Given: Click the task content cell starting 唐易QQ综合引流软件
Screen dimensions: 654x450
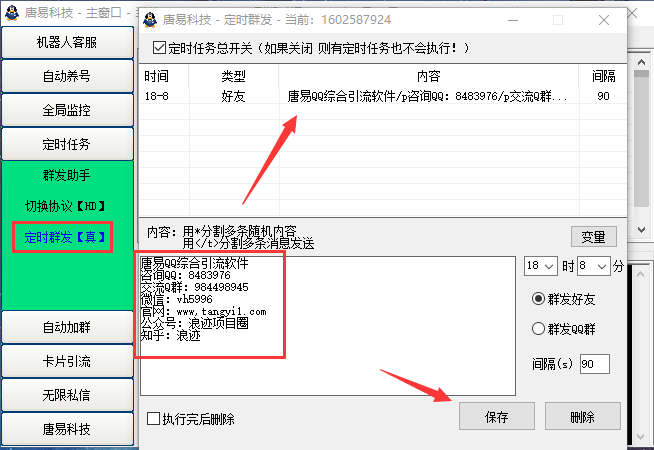Looking at the screenshot, I should pos(428,96).
